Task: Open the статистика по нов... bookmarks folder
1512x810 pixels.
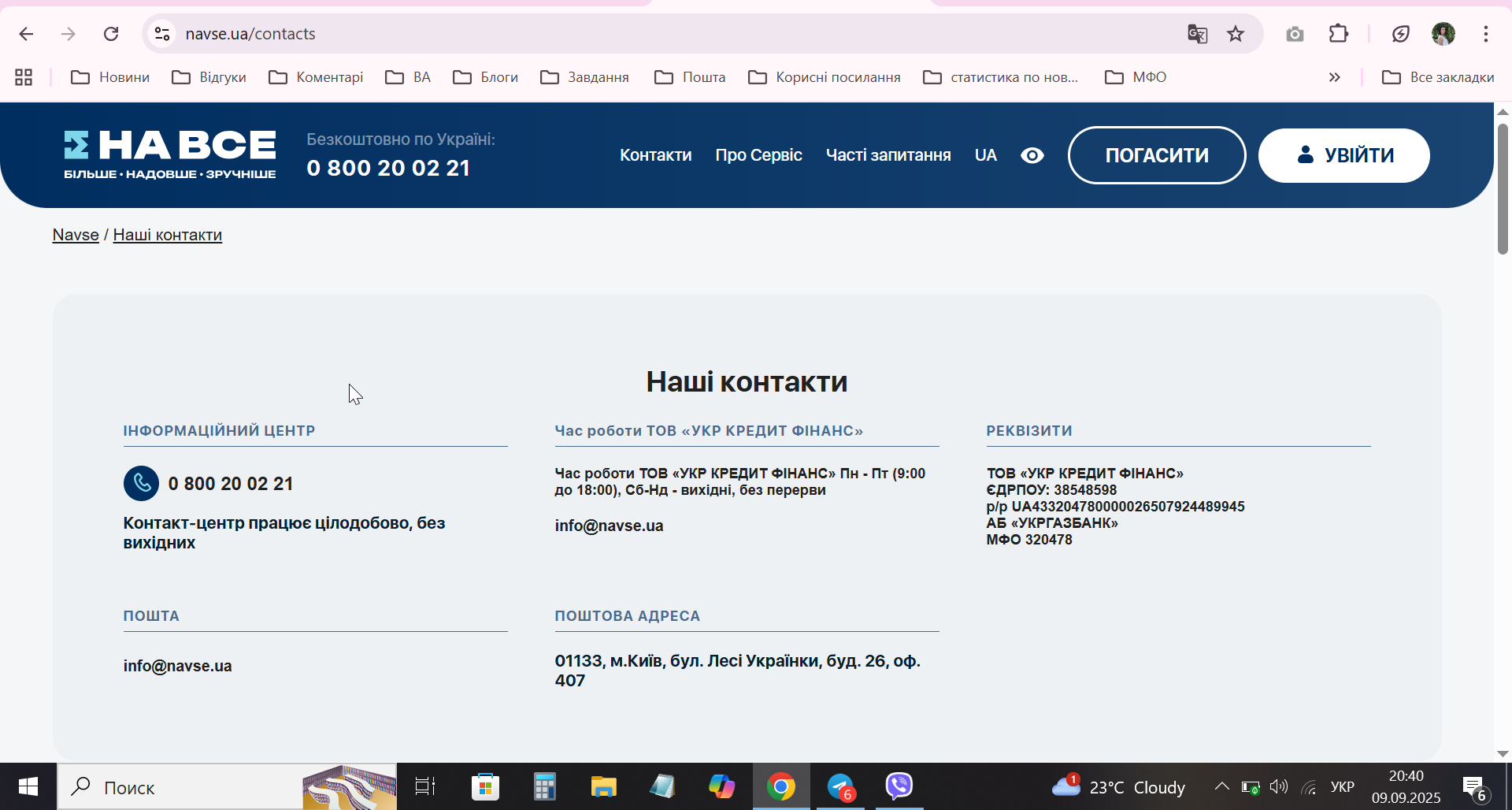Action: (x=1001, y=77)
